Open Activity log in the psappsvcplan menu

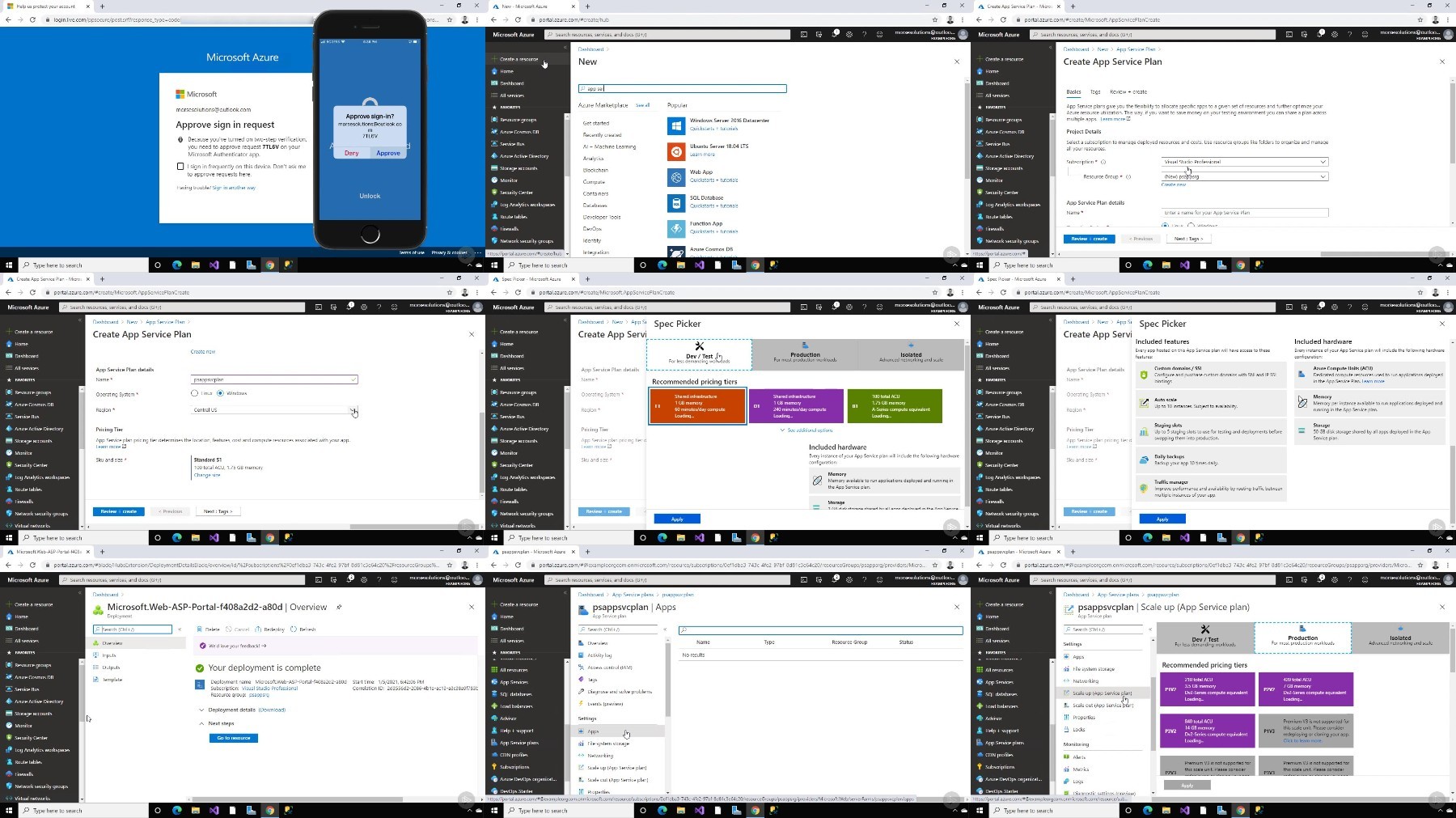pyautogui.click(x=599, y=655)
